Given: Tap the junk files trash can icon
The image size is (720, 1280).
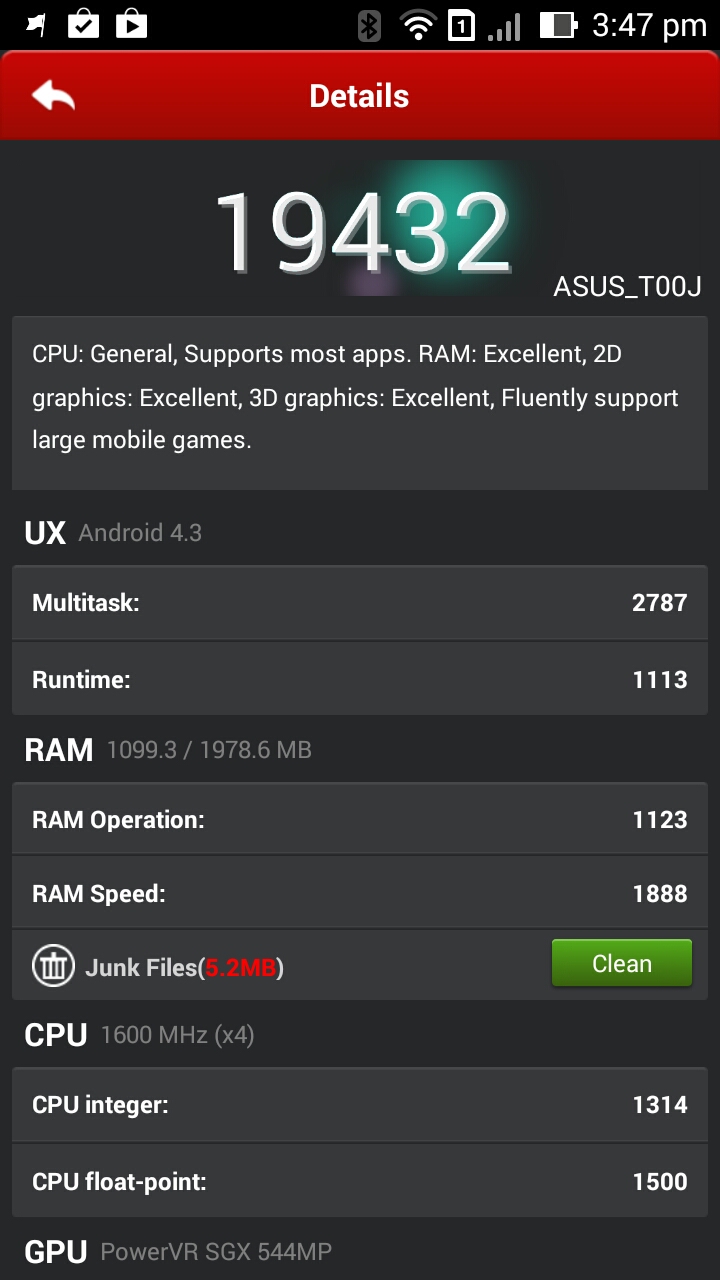Looking at the screenshot, I should tap(53, 966).
